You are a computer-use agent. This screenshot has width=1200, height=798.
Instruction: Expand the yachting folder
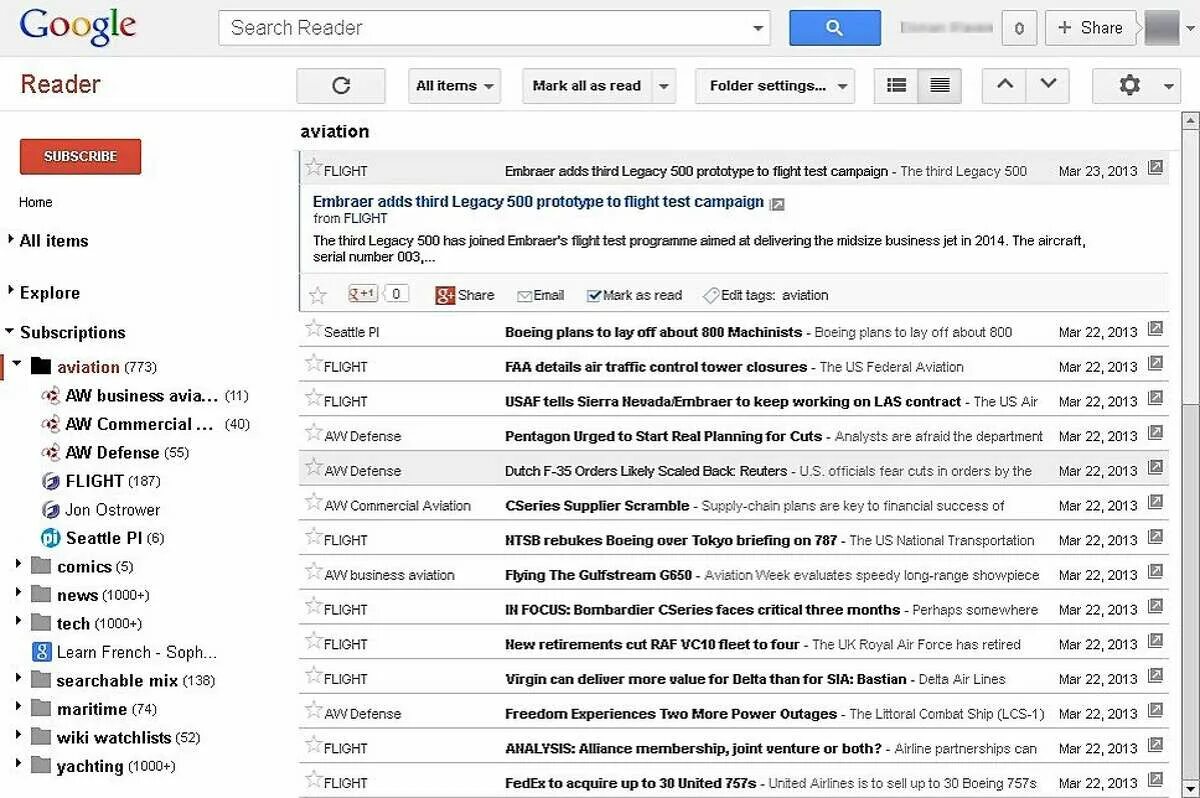(x=18, y=765)
